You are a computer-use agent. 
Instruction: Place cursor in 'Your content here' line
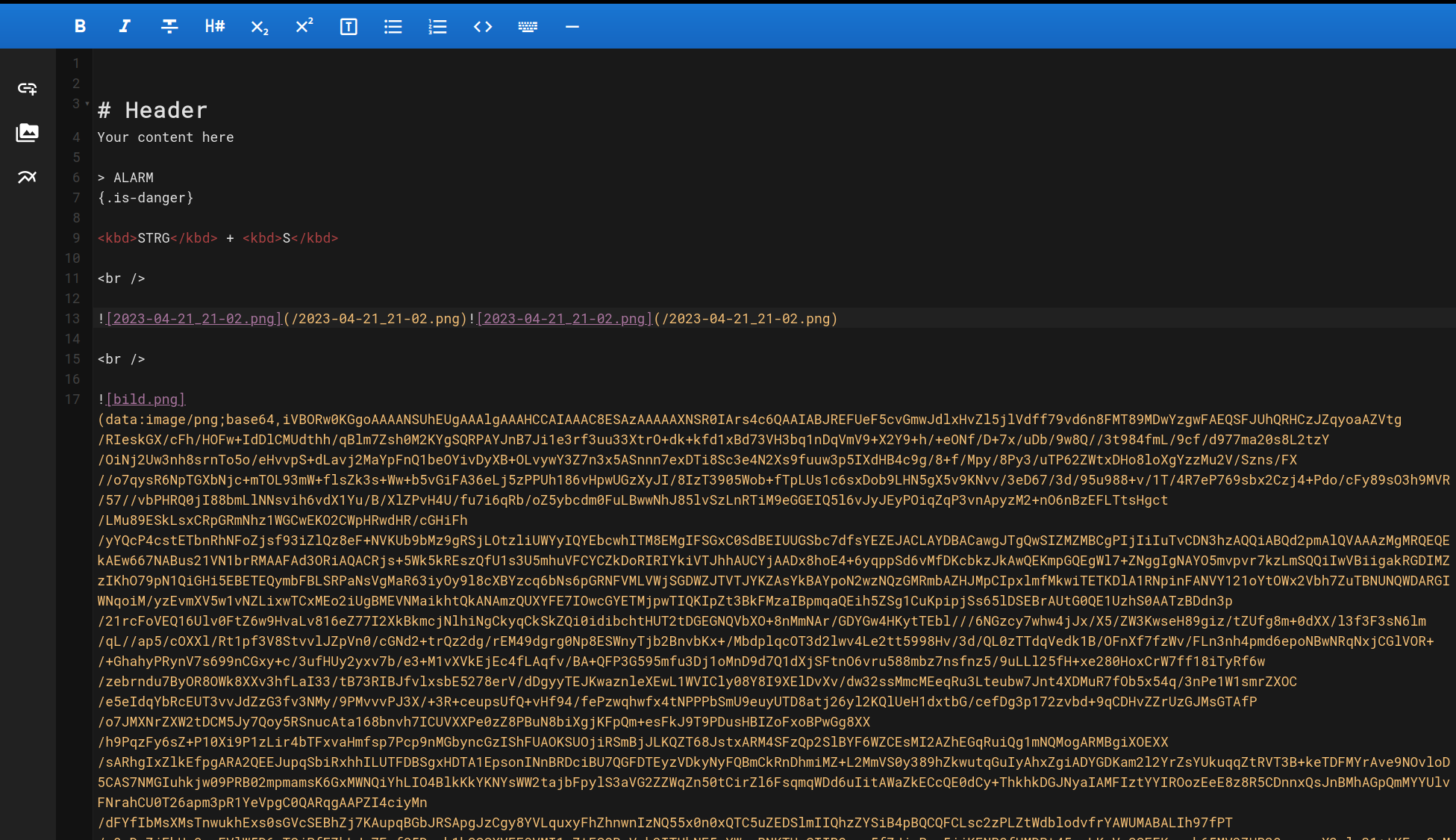[166, 137]
